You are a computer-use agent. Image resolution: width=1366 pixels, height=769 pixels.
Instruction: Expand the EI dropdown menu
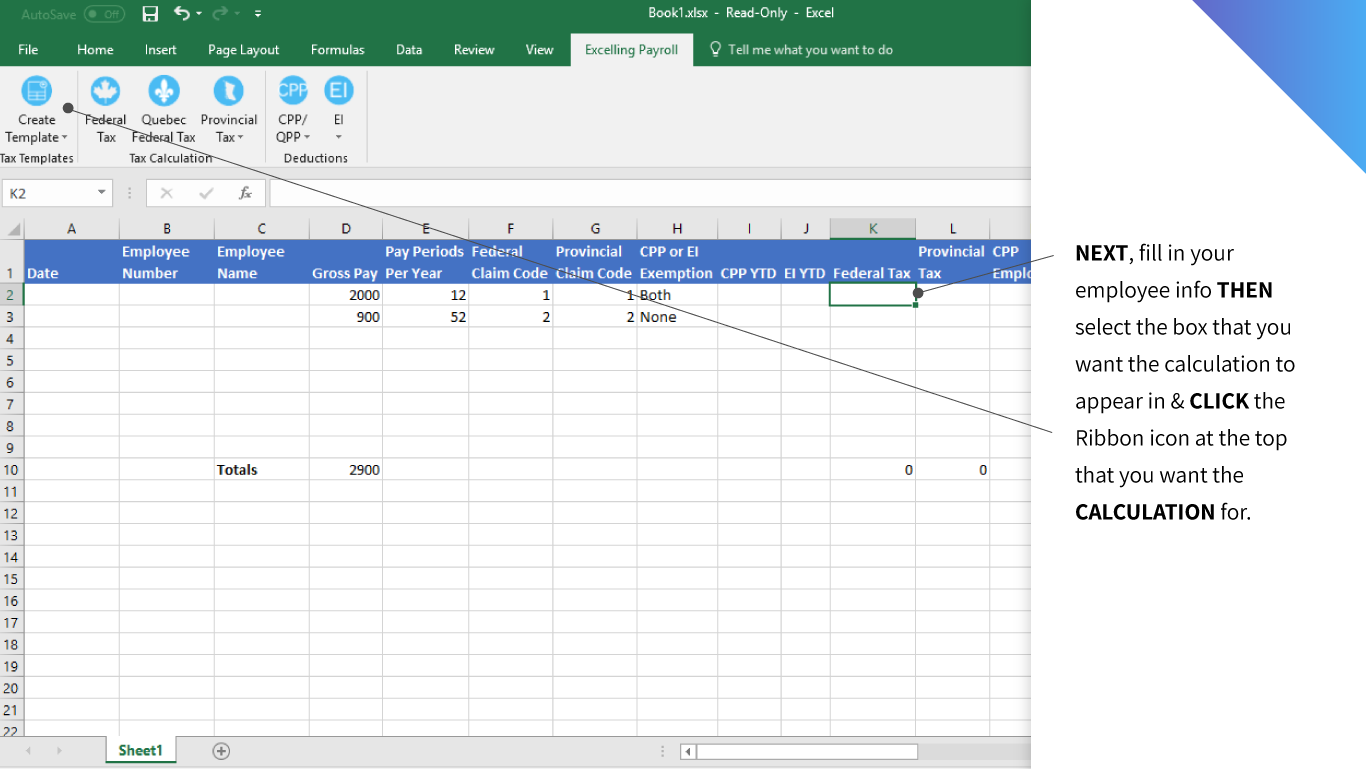338,137
